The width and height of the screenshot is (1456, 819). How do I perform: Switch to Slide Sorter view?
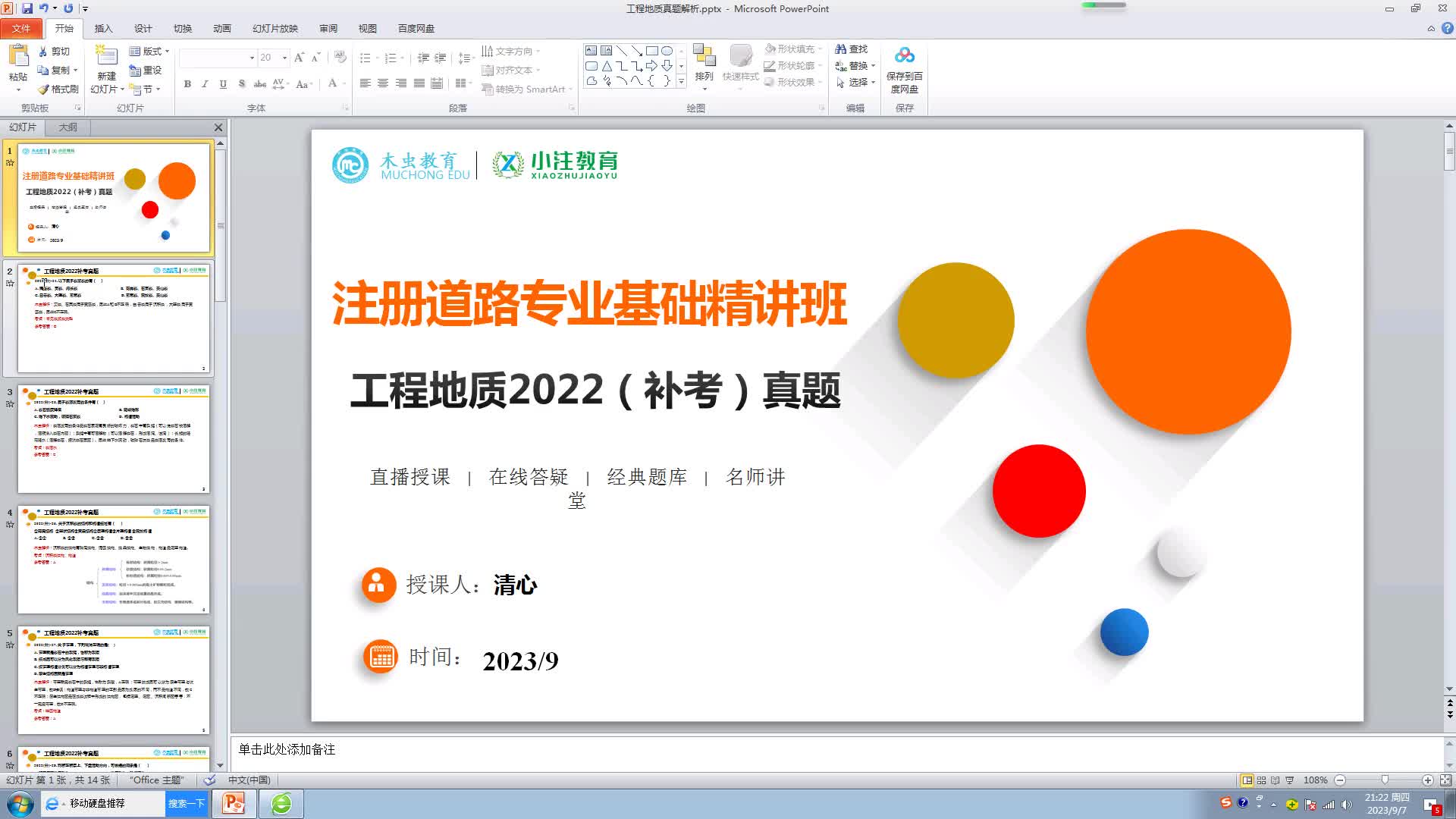point(1261,780)
